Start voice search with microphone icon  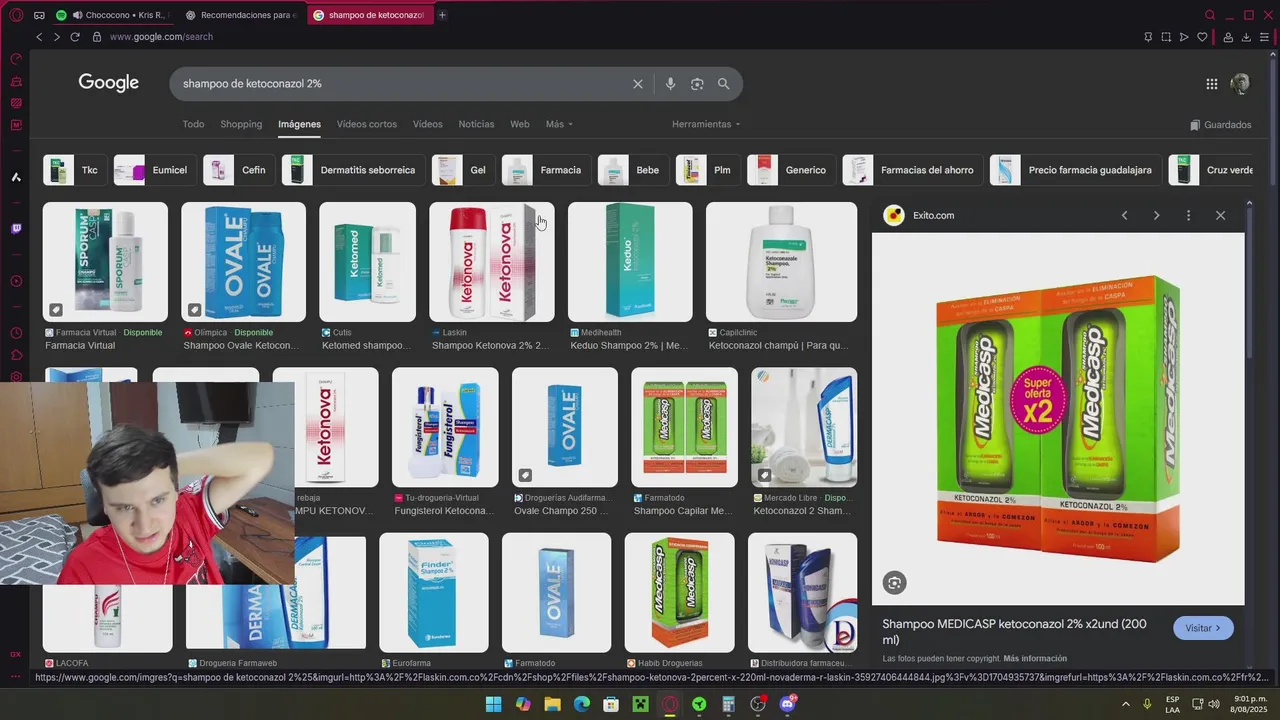coord(670,84)
